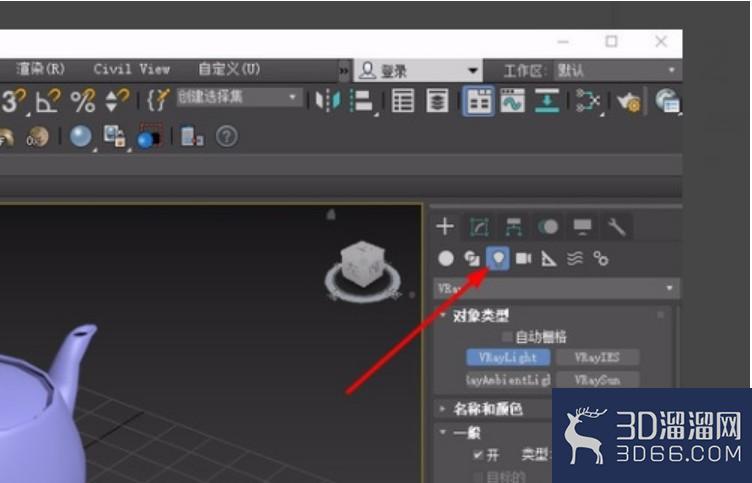The width and height of the screenshot is (752, 483).
Task: Switch to the Motion panel tab
Action: coord(548,227)
